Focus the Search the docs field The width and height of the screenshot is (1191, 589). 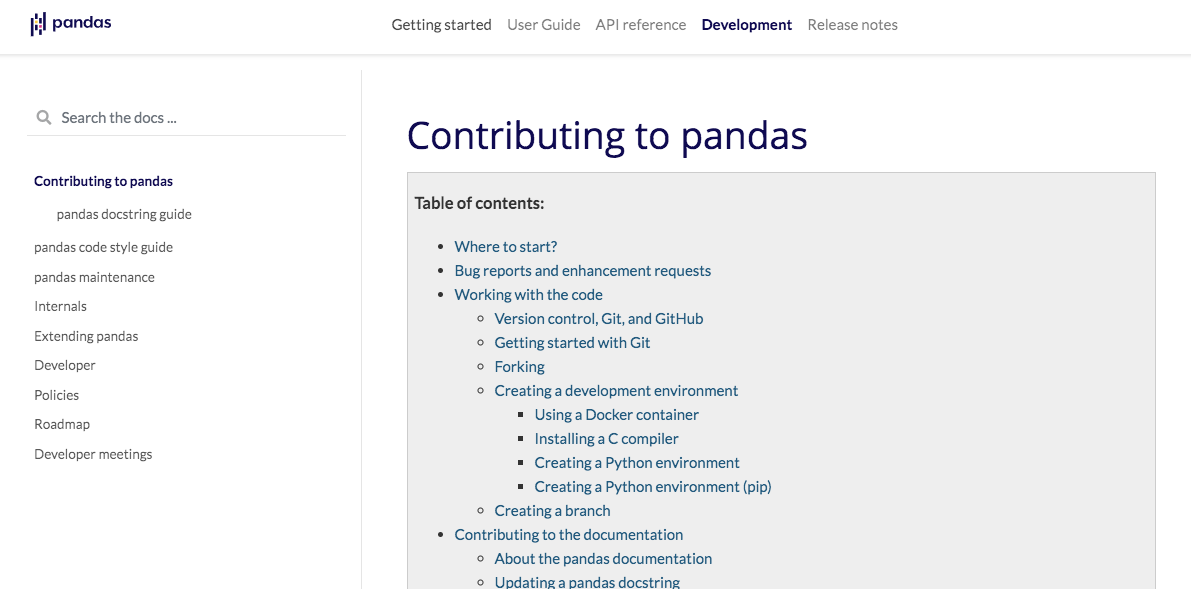(187, 118)
